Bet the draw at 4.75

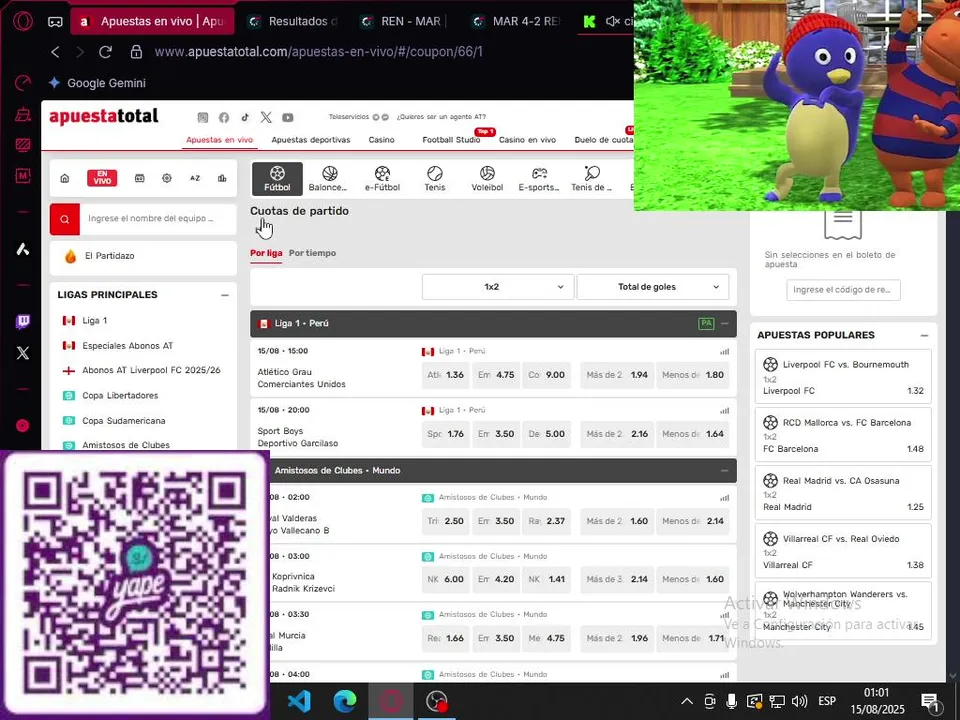[x=496, y=375]
